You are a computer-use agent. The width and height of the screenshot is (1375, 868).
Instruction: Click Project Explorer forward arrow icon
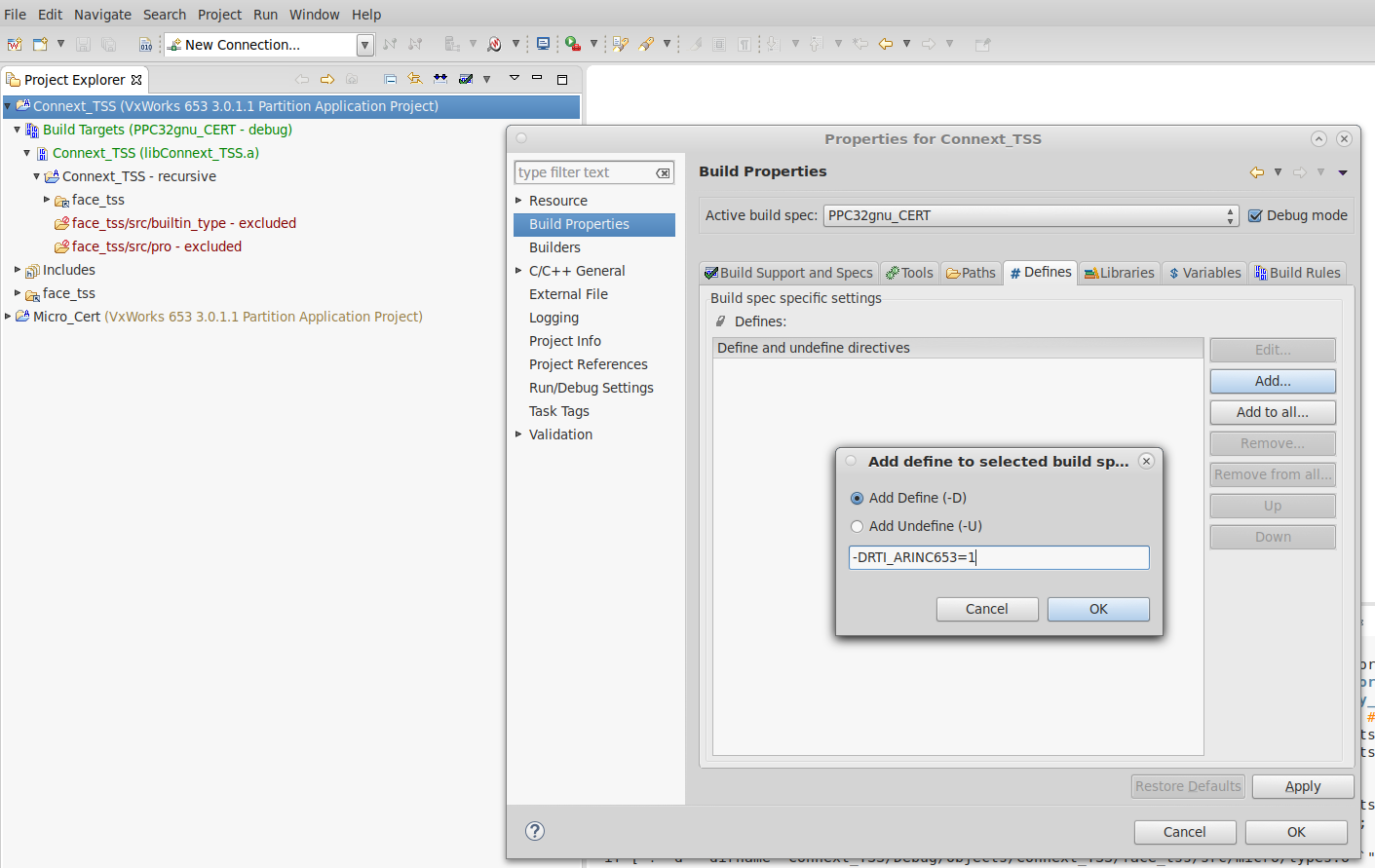[x=327, y=79]
